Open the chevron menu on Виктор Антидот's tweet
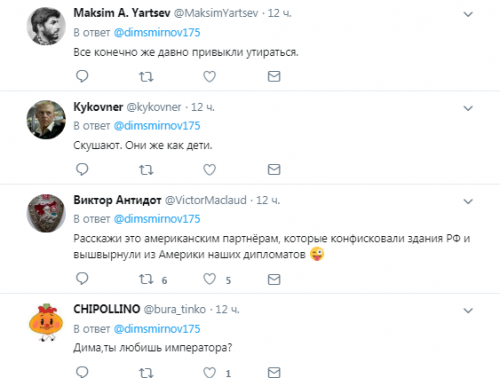 (x=468, y=201)
